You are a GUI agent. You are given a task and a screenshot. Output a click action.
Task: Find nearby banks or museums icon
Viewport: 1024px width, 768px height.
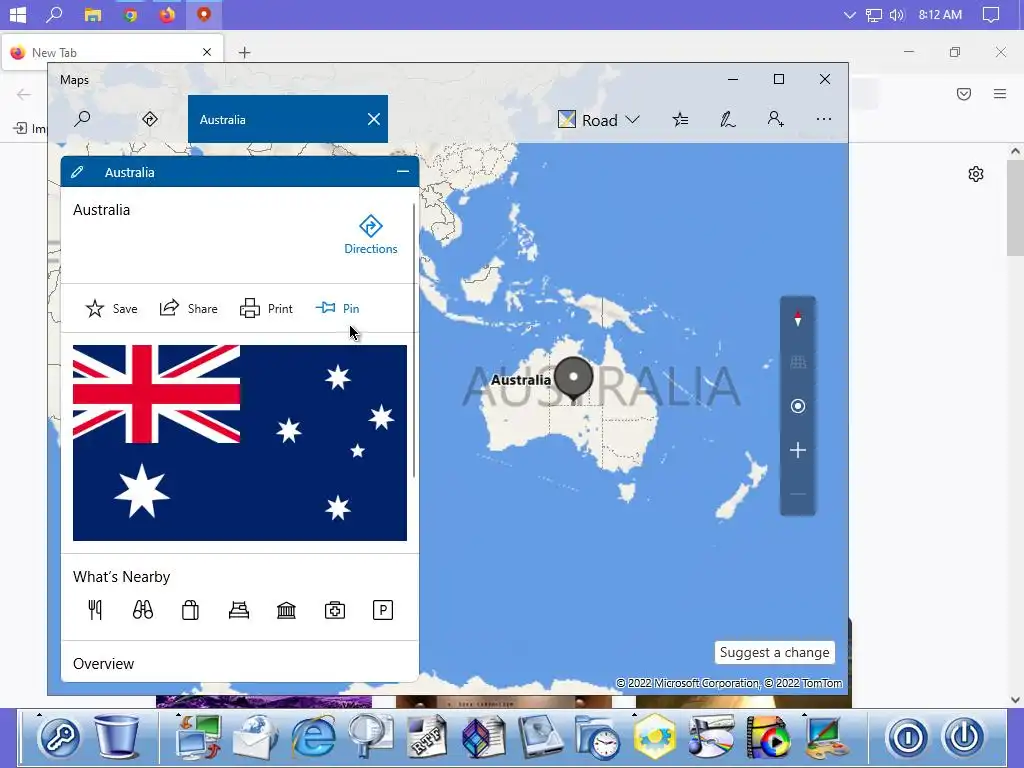tap(286, 610)
